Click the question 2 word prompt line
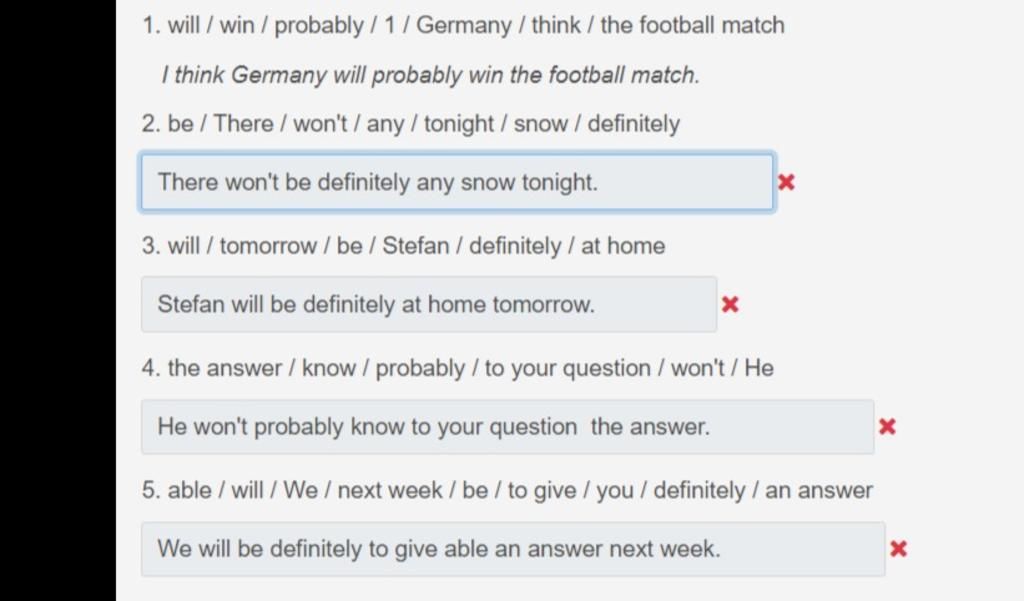 coord(410,124)
